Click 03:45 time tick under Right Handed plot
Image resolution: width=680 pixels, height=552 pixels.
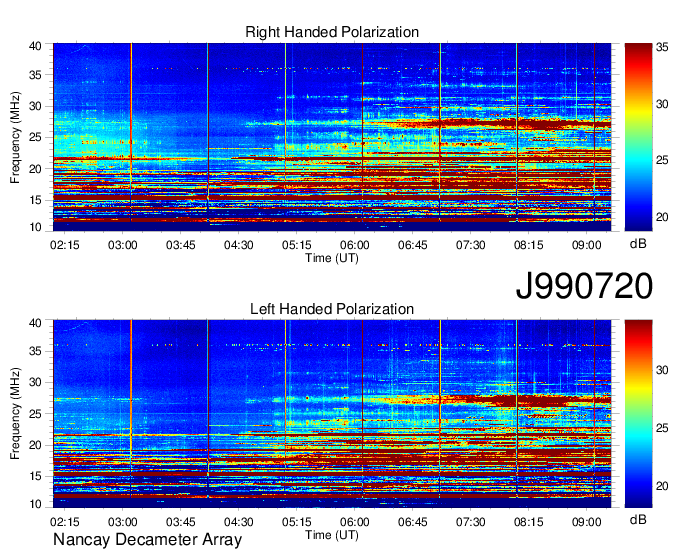pos(180,245)
